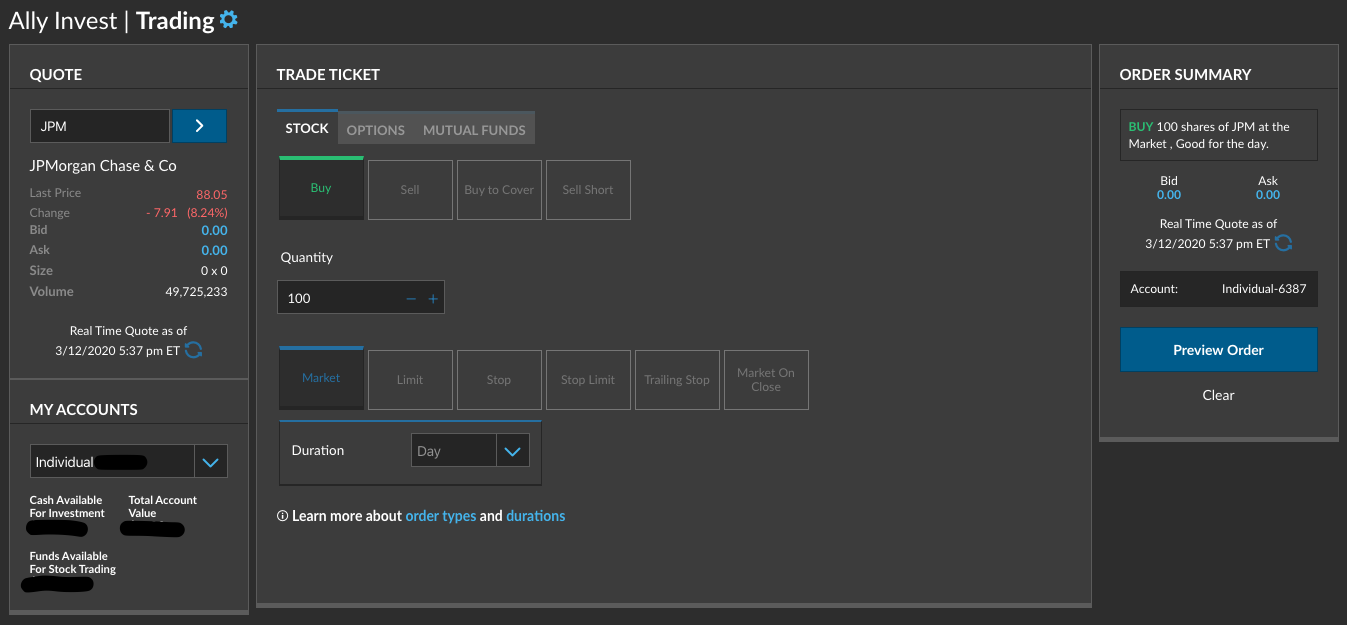
Task: Click the JPMorgan Chase & Co name
Action: click(x=103, y=166)
